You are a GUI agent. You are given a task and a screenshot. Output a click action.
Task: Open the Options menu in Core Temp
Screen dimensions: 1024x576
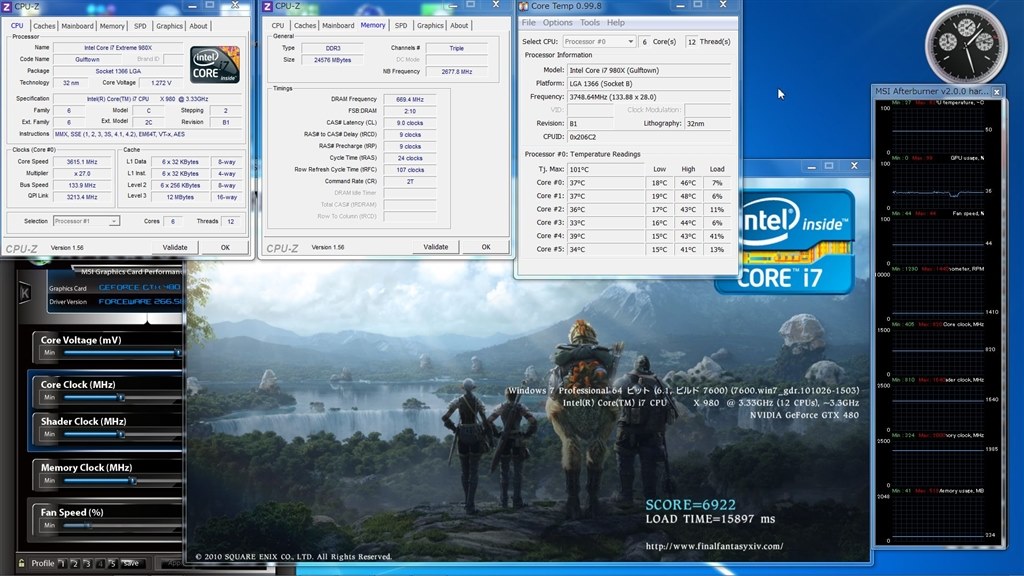pos(558,22)
